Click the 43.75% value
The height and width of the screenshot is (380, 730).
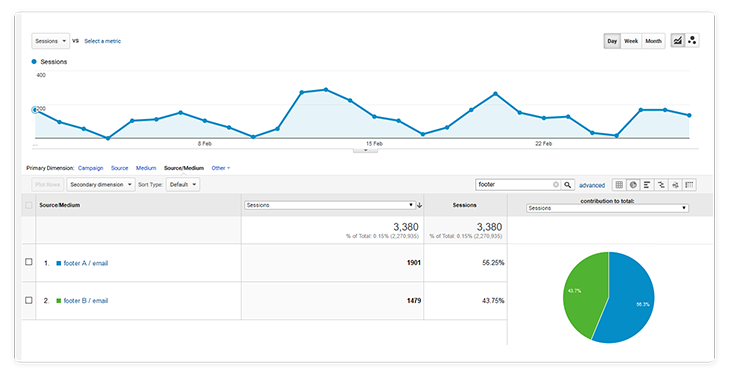(493, 301)
